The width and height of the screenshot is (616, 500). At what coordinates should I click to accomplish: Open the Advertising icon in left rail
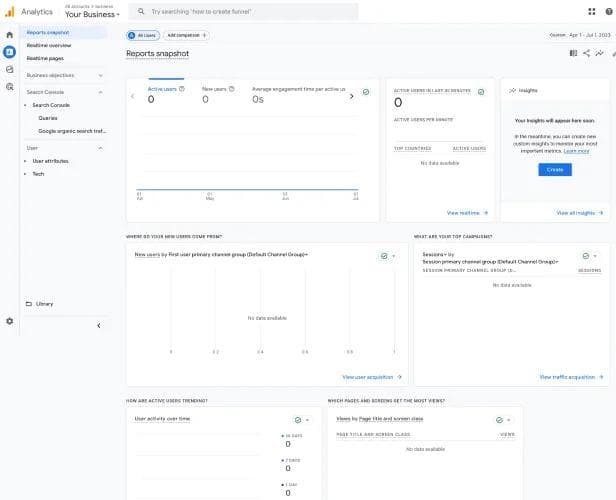9,87
